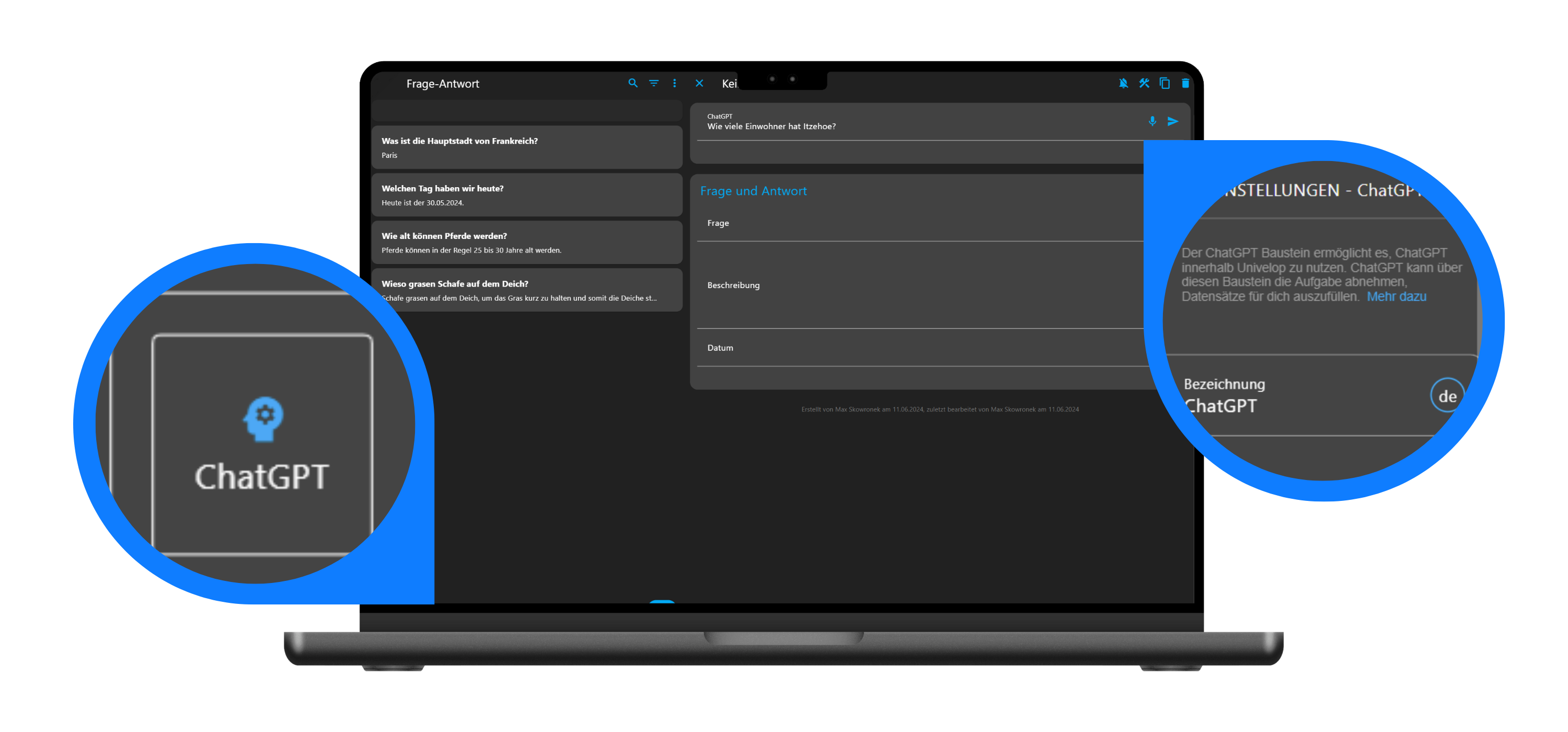1568x732 pixels.
Task: Open search in Frage-Antwort list
Action: click(x=633, y=83)
